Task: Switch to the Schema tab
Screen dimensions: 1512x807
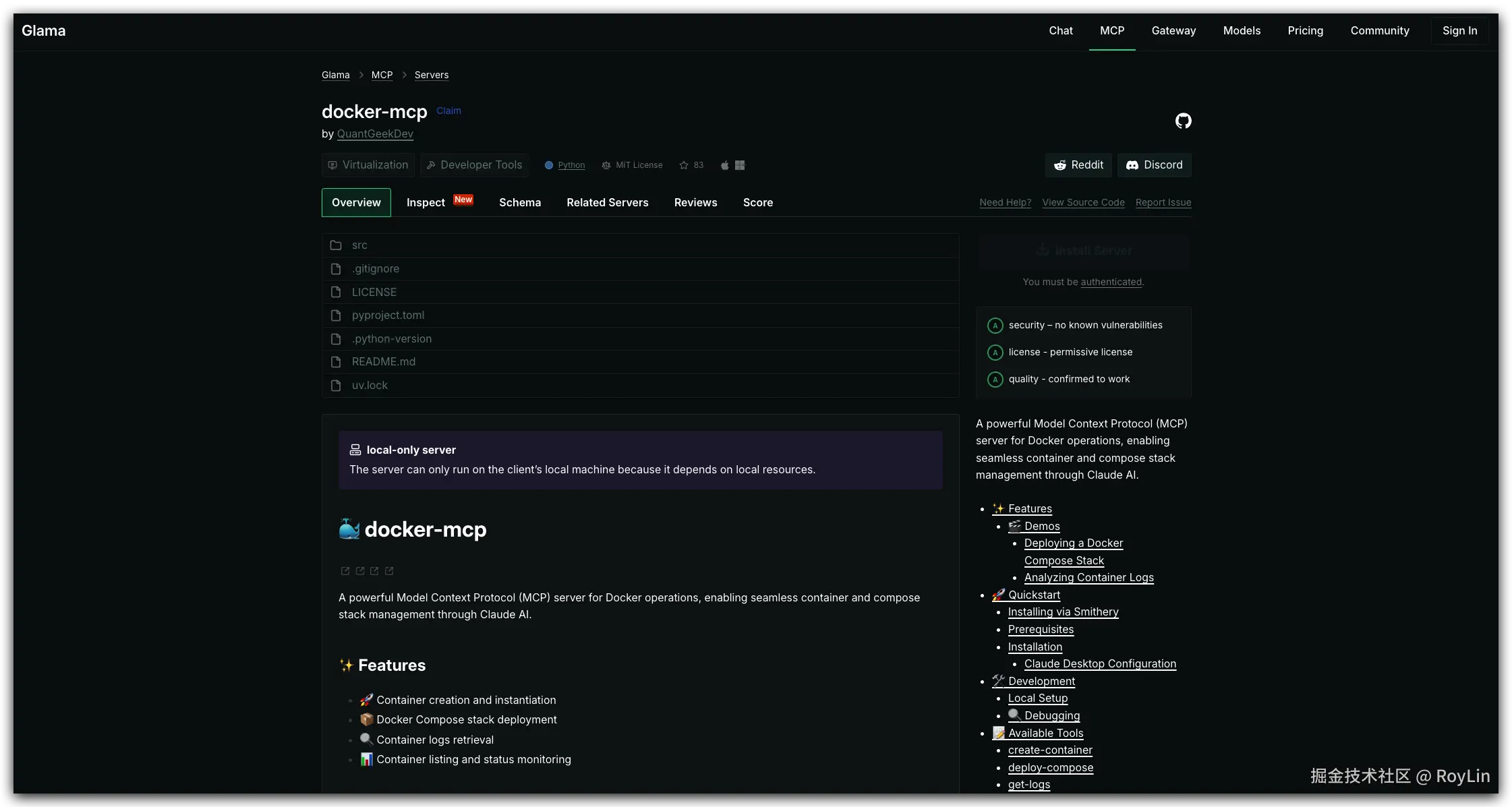Action: click(519, 203)
